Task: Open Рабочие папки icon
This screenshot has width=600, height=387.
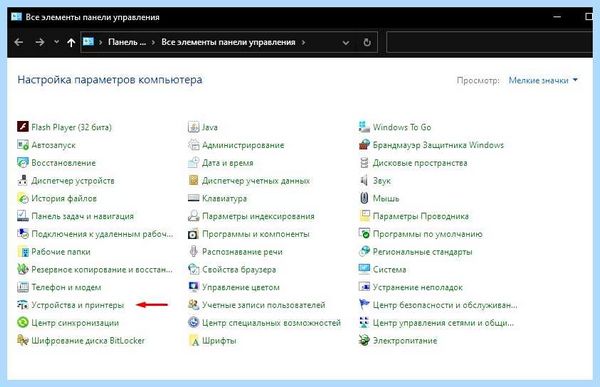Action: coord(23,251)
